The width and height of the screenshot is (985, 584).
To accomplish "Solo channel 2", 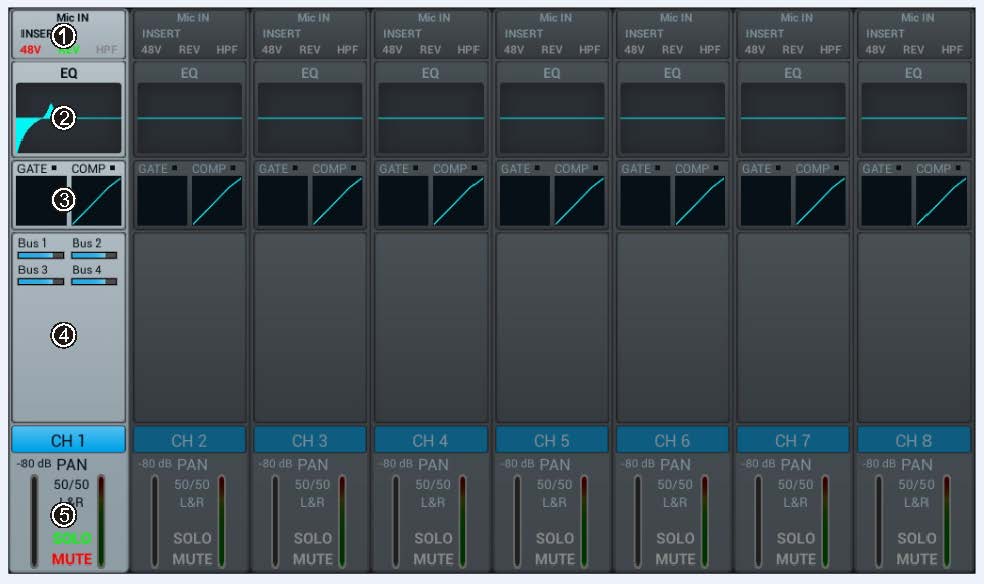I will pyautogui.click(x=192, y=539).
